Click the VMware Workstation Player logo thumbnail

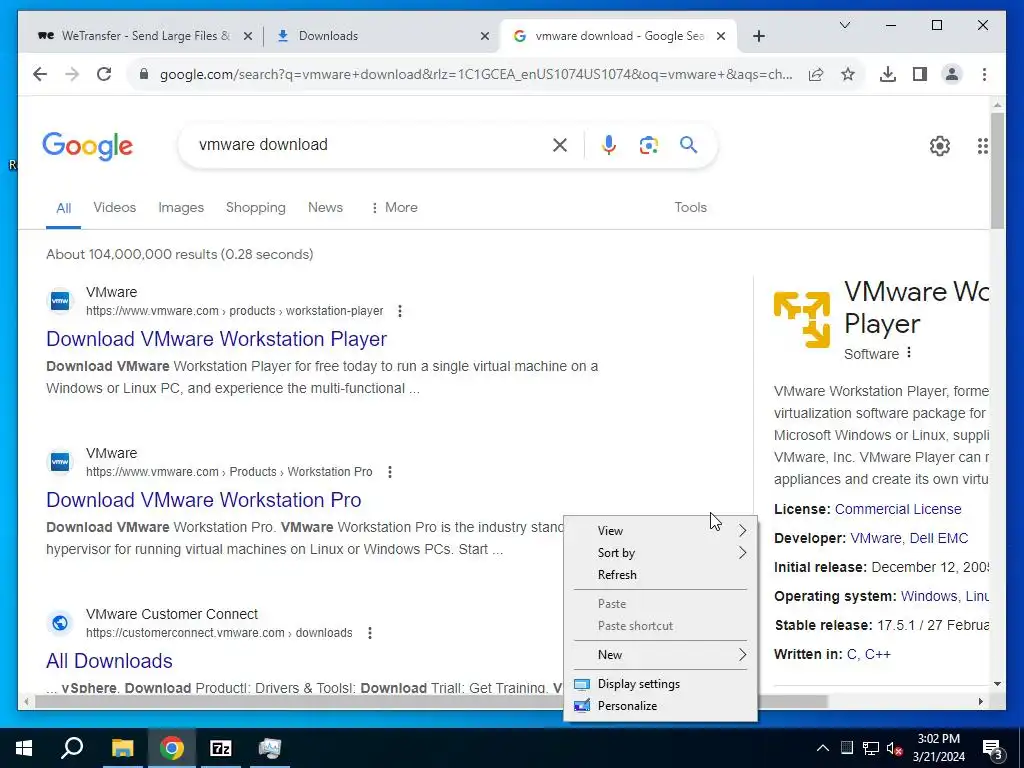point(802,319)
